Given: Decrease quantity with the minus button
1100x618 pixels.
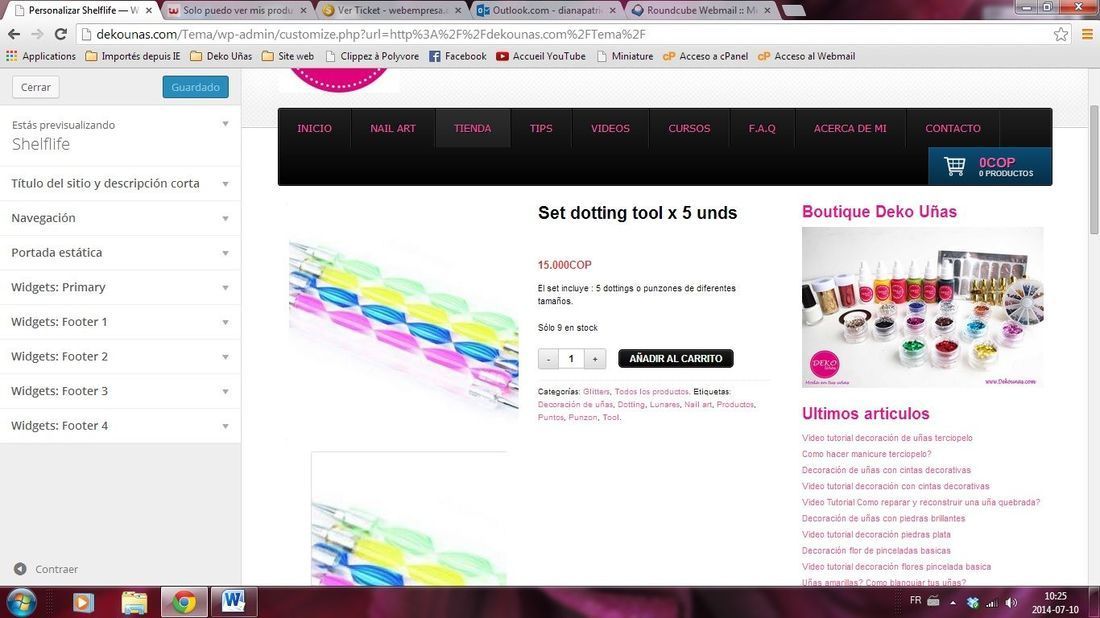Looking at the screenshot, I should (549, 358).
